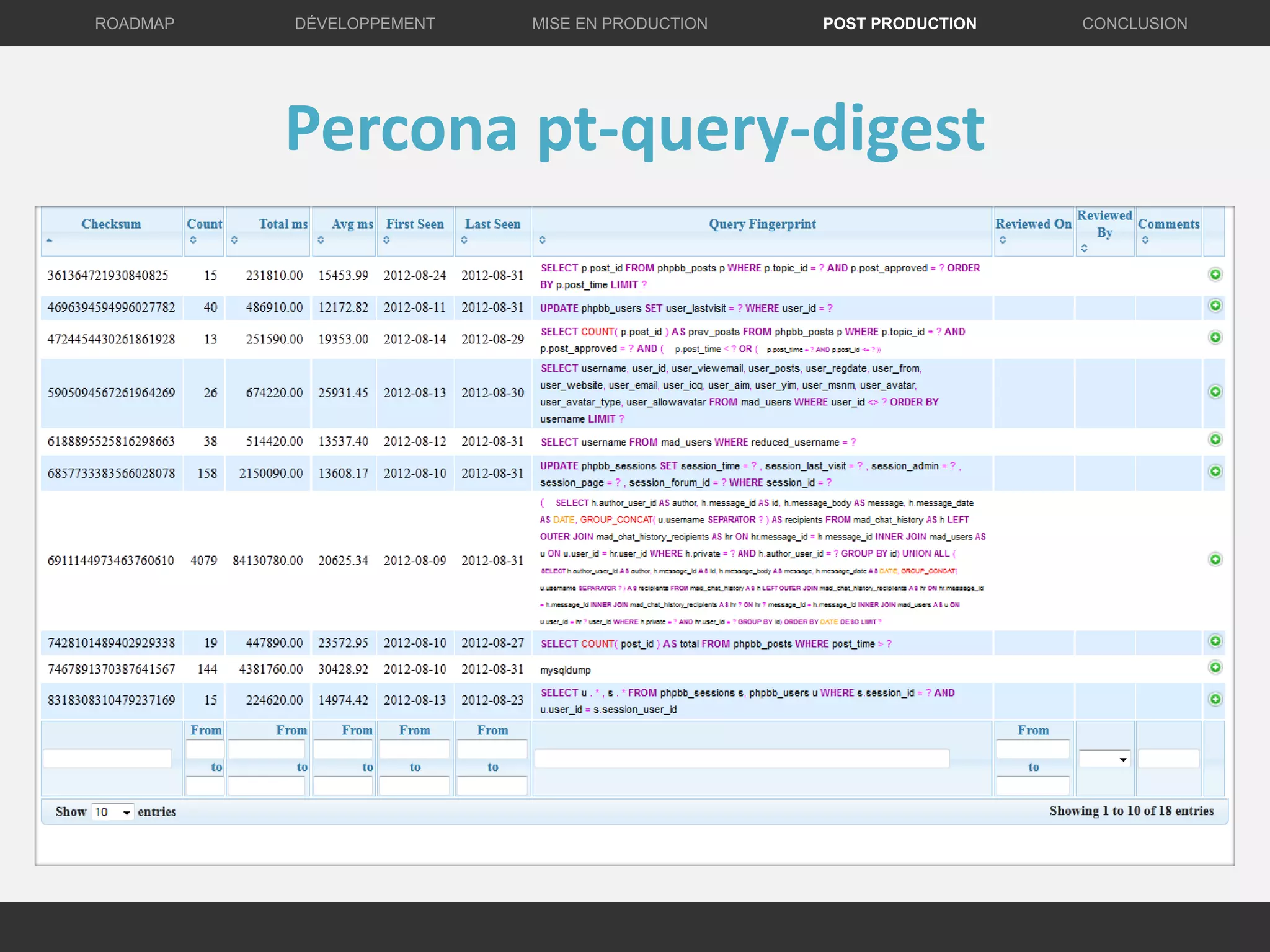
Task: Click Count From filter input
Action: click(205, 749)
